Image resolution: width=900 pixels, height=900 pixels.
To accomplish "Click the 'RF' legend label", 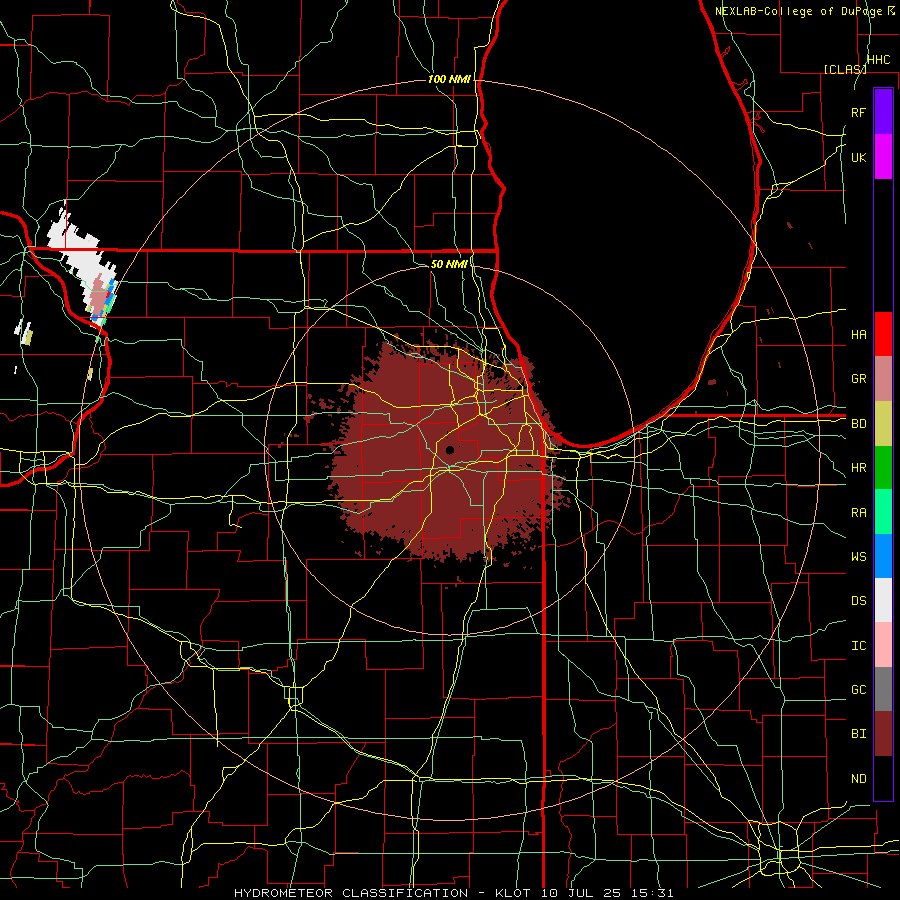I will [858, 112].
